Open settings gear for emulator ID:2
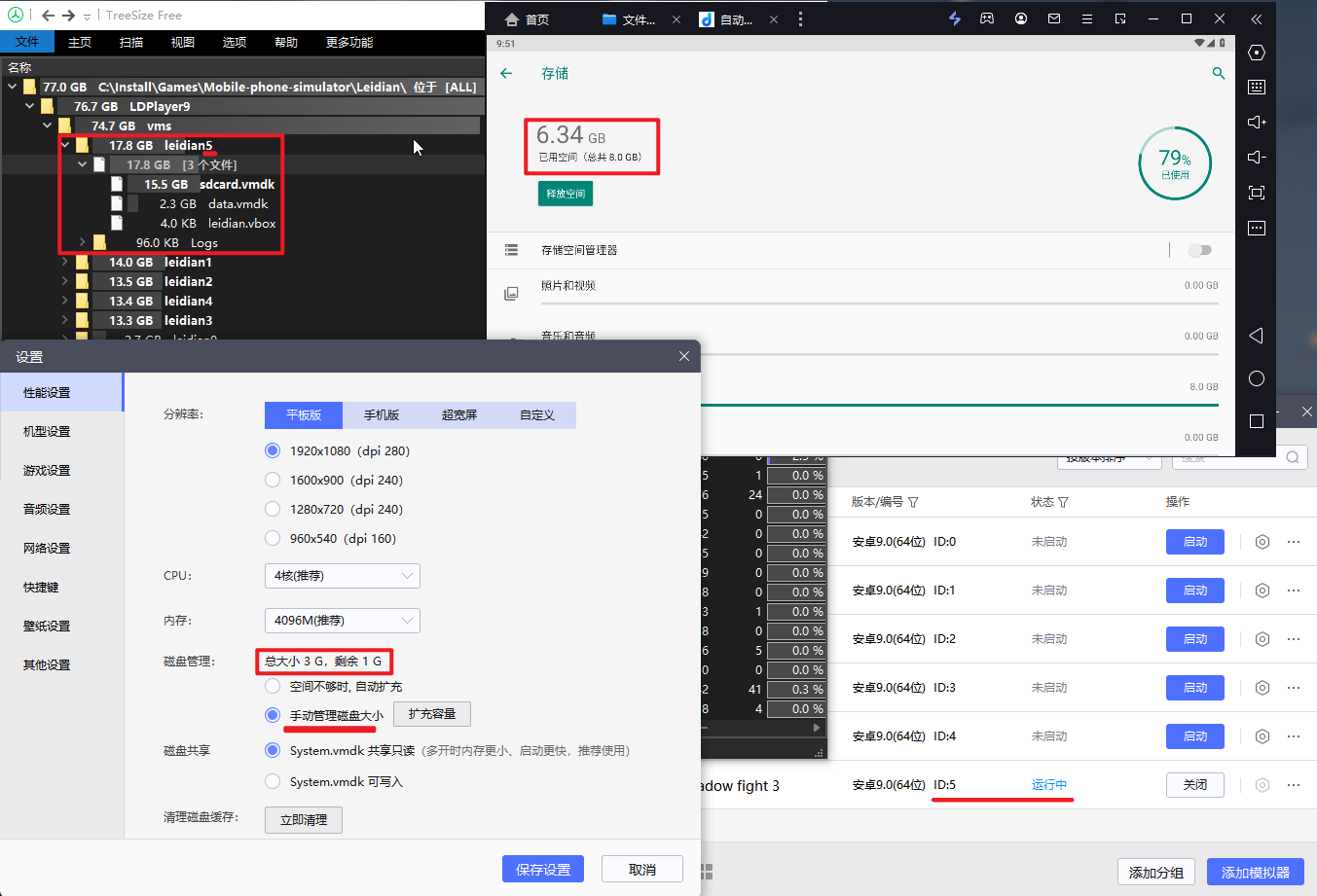Screen dimensions: 1317x896 click(1262, 639)
